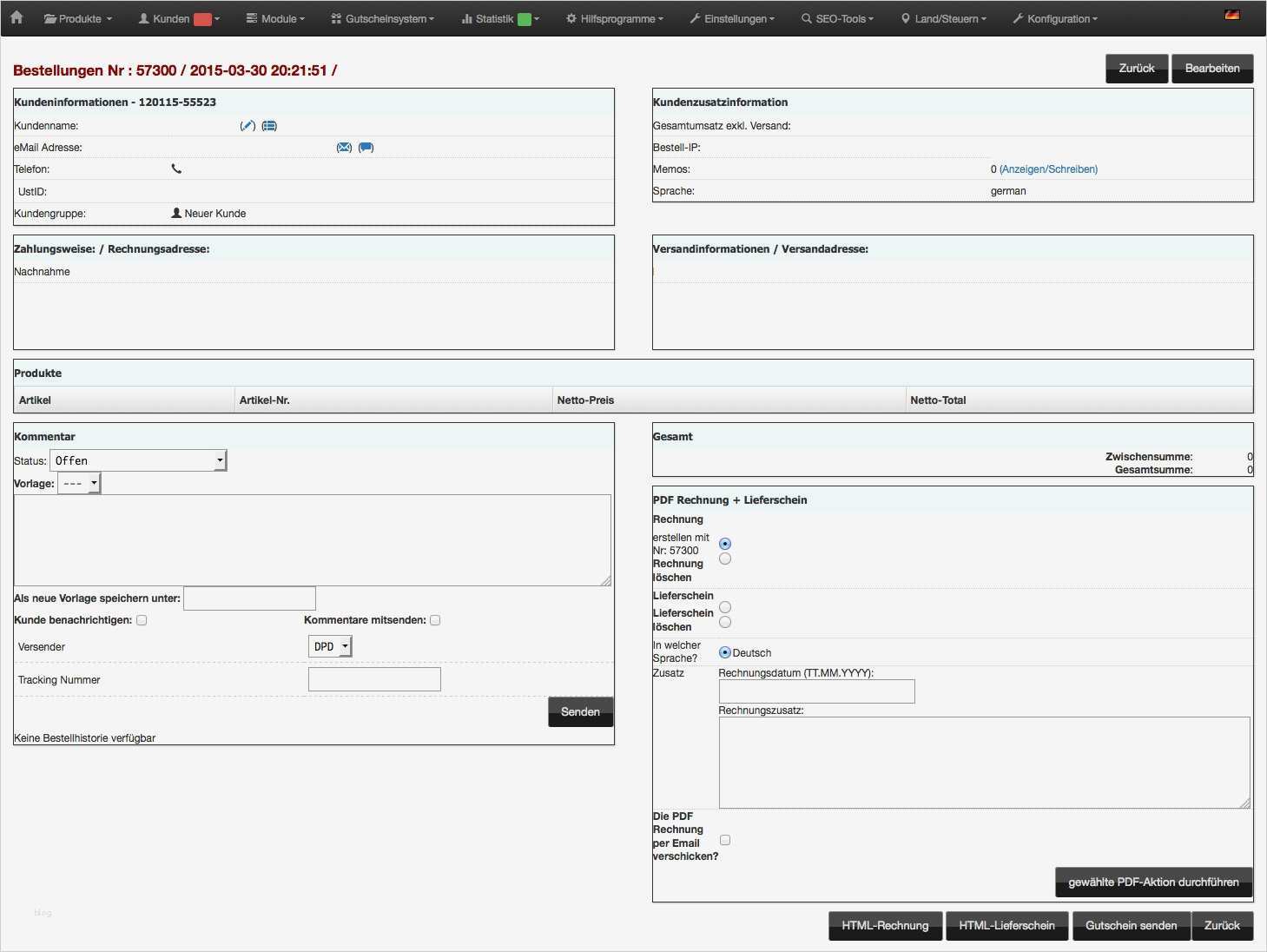The height and width of the screenshot is (952, 1267).
Task: Select the Deutsch language radio button
Action: 725,652
